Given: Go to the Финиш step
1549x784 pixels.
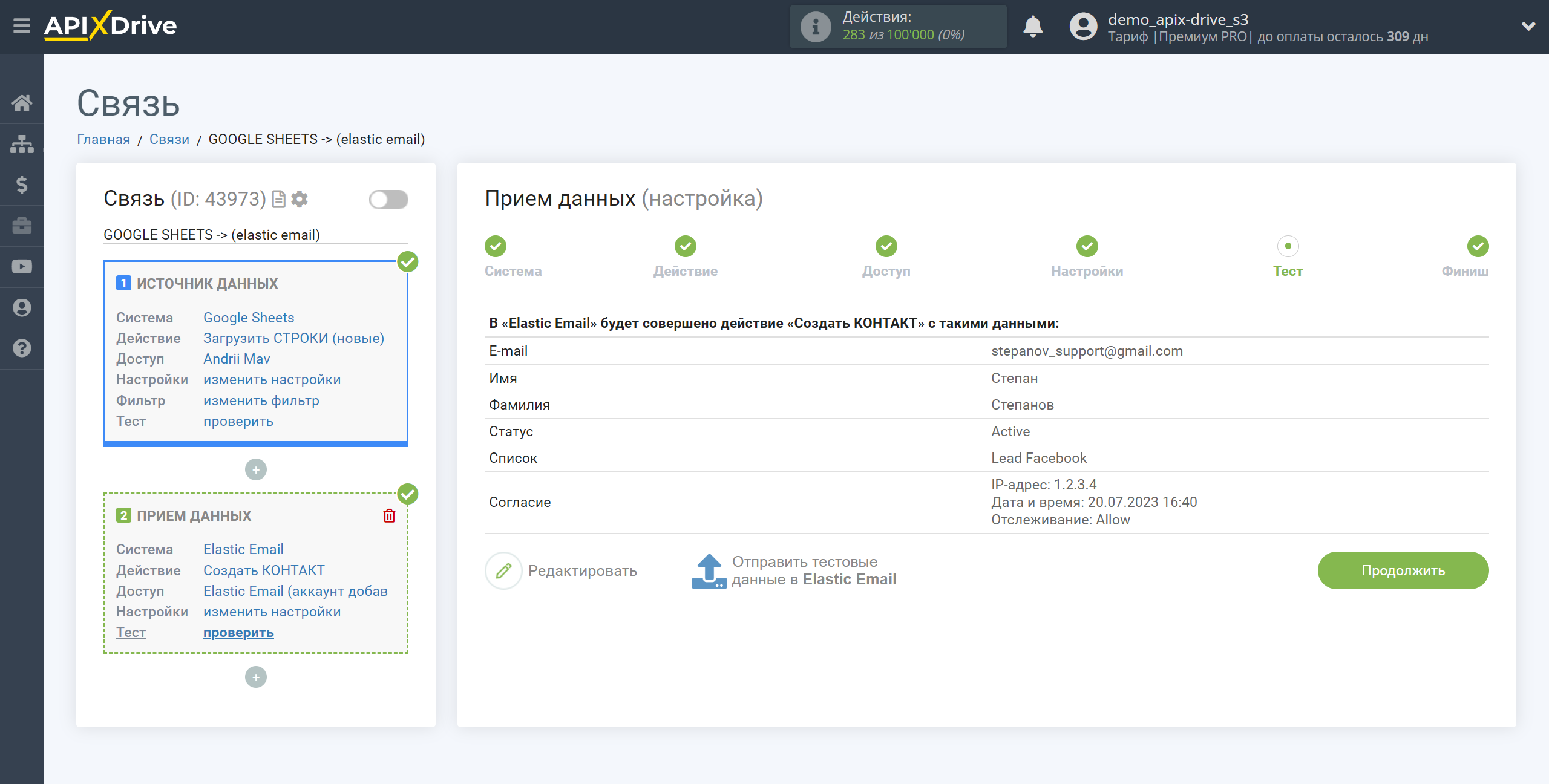Looking at the screenshot, I should point(1478,246).
